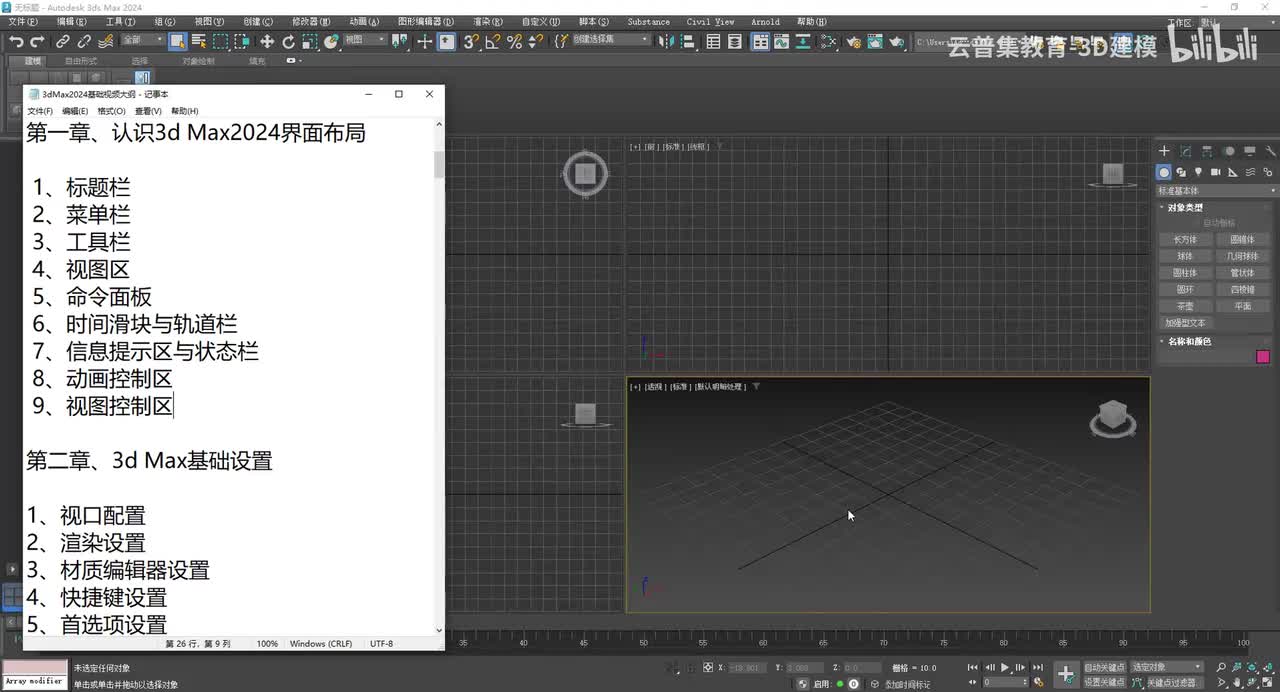Choose the Select and Scale tool
Image resolution: width=1280 pixels, height=692 pixels.
pos(310,41)
